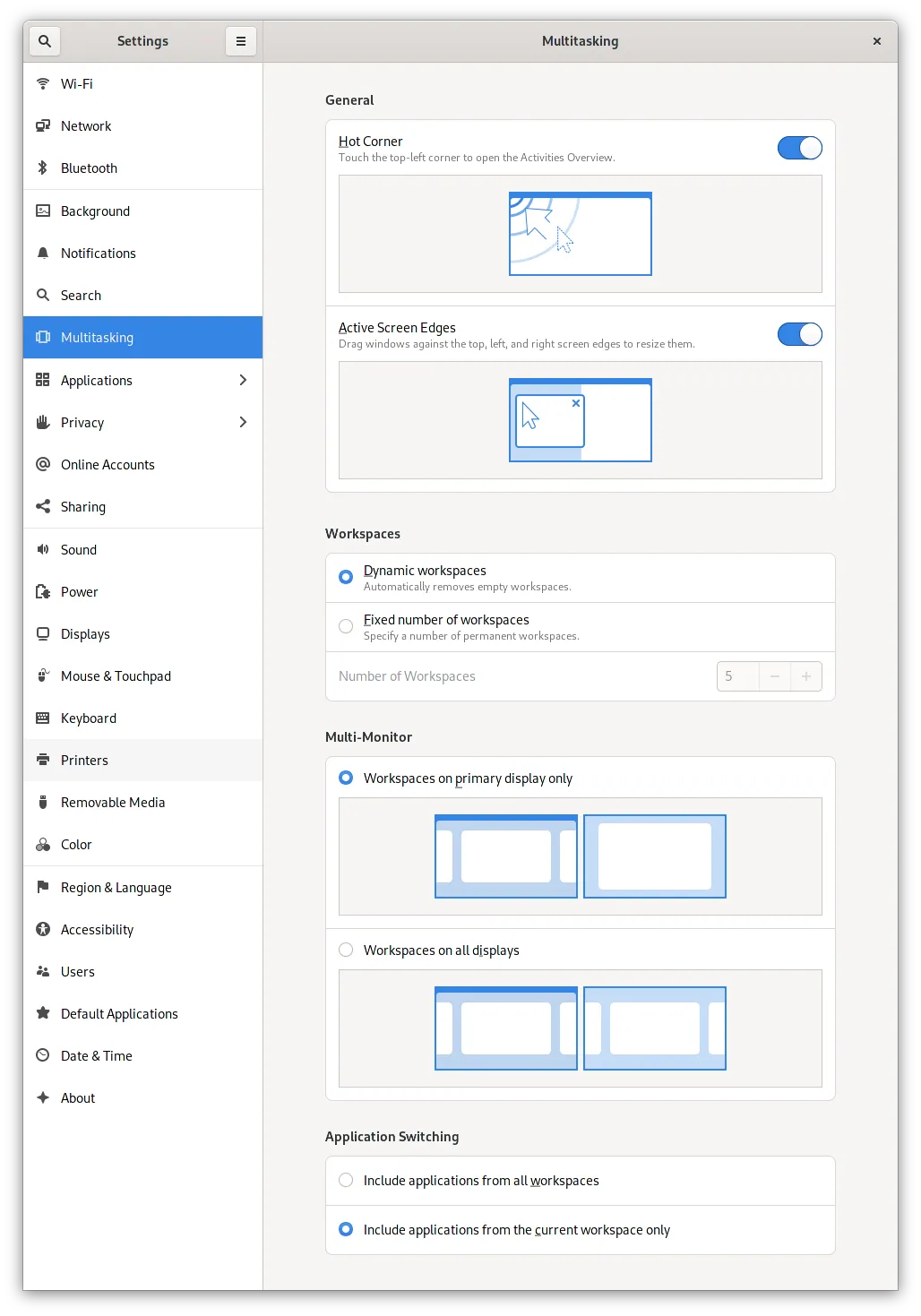Viewport: 921px width, 1316px height.
Task: Open the Displays settings panel
Action: [x=85, y=634]
